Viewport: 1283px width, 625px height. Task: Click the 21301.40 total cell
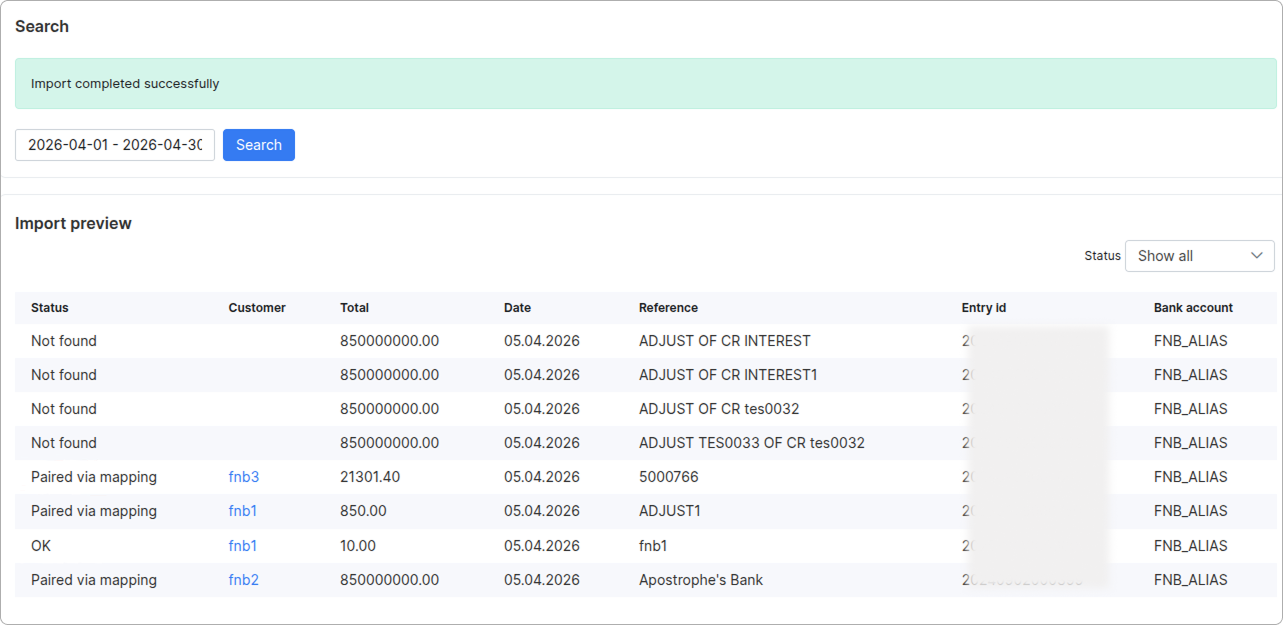(370, 477)
